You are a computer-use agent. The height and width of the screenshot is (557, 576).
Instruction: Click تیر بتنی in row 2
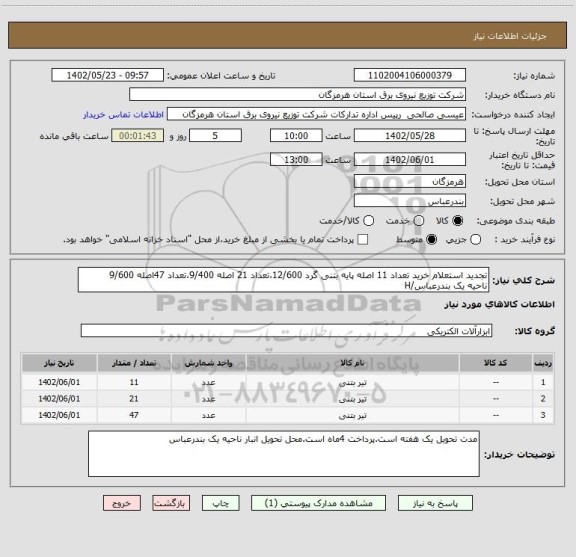point(352,399)
